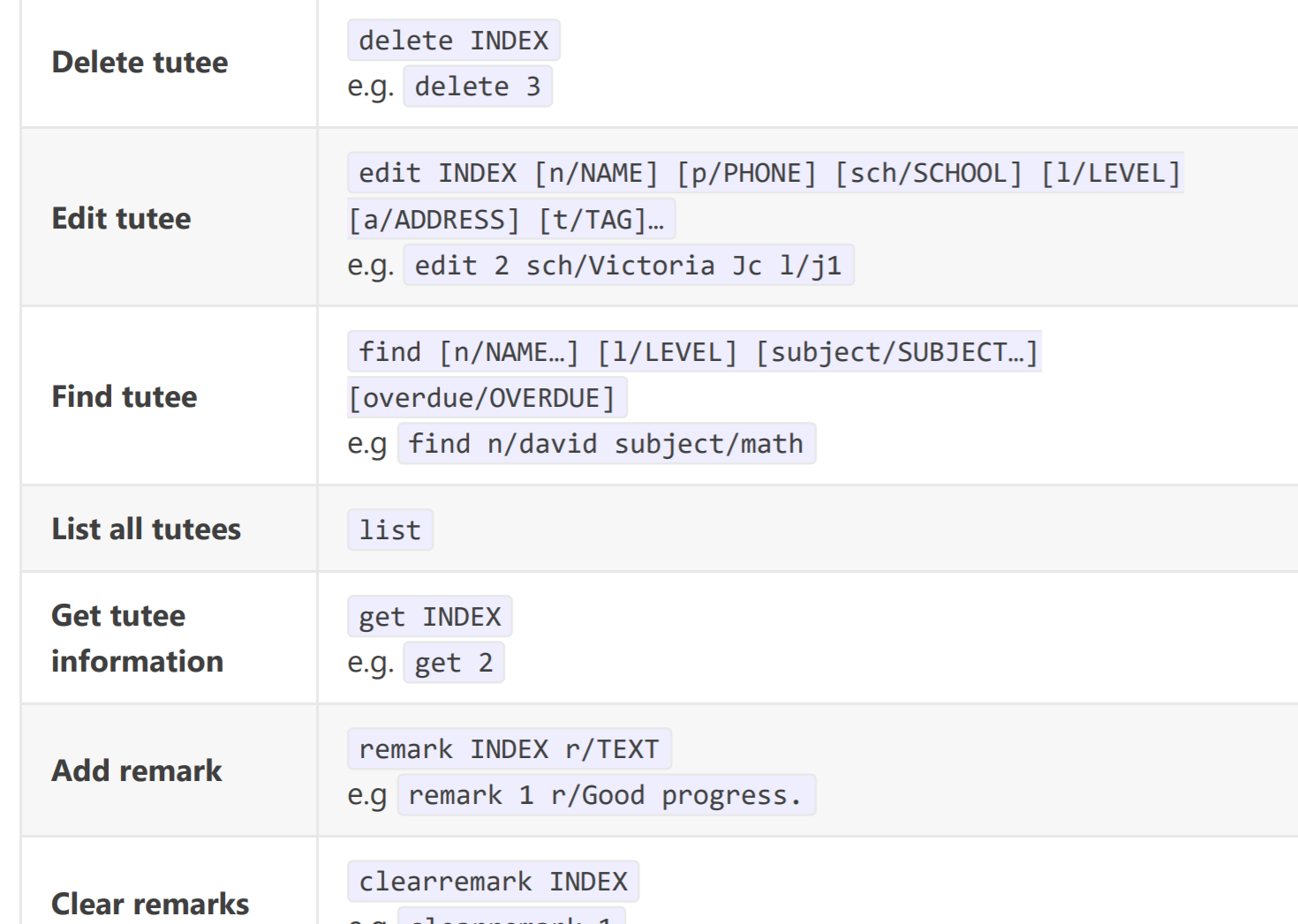Click the '[overdue/OVERDUE]' code segment
The width and height of the screenshot is (1298, 924).
(487, 397)
